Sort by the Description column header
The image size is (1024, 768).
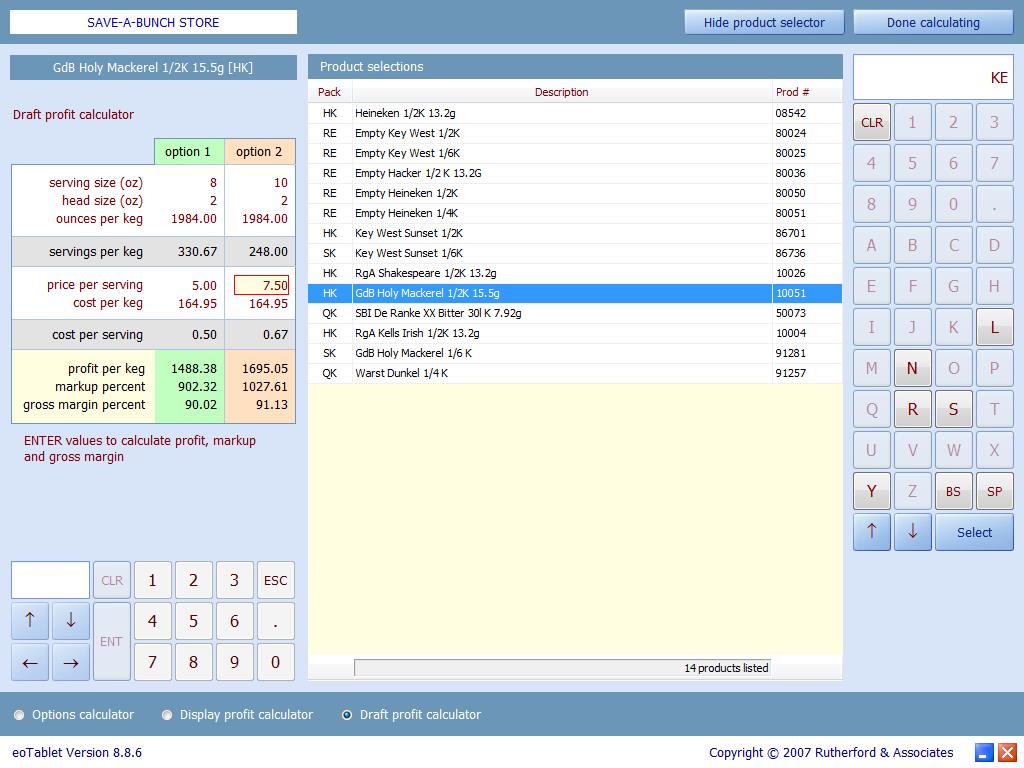pos(562,92)
